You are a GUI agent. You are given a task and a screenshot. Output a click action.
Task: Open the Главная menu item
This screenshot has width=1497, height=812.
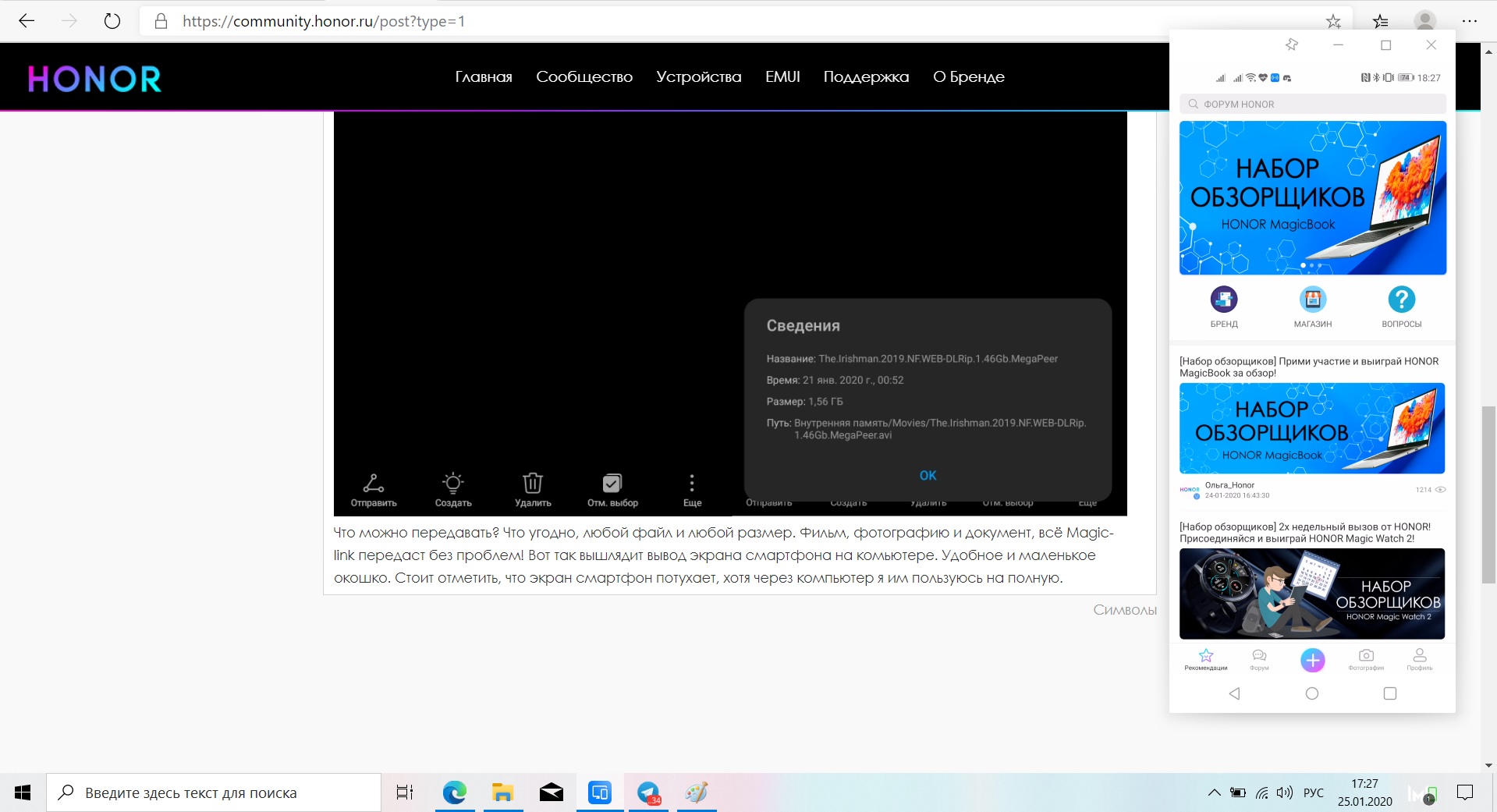(484, 76)
